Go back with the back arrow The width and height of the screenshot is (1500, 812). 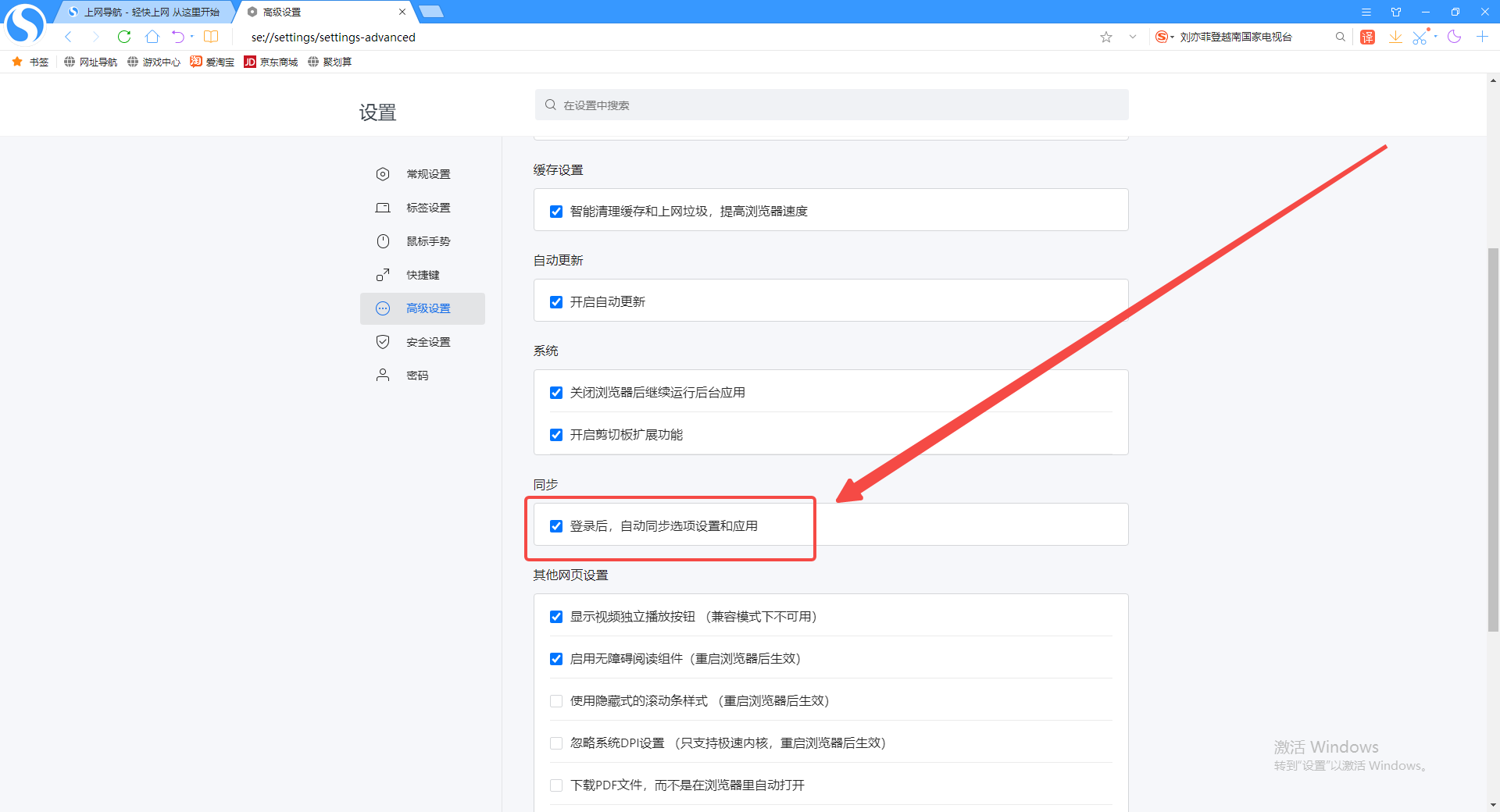point(69,37)
